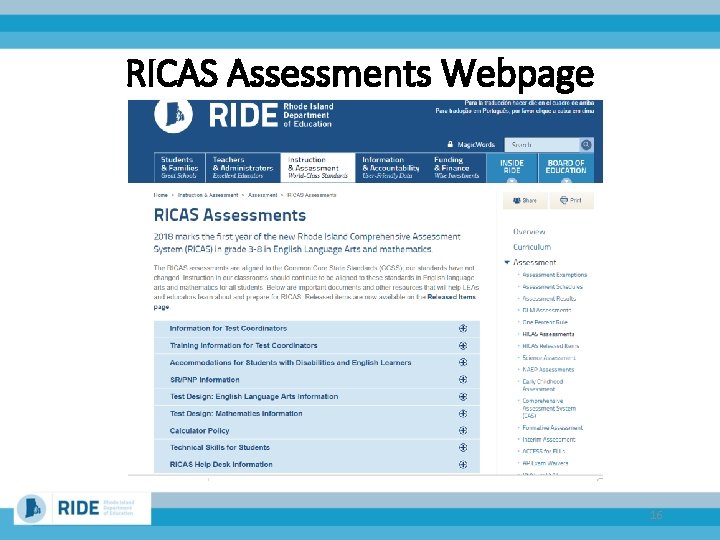Go to Assessment breadcrumb link
The height and width of the screenshot is (540, 720).
[x=262, y=195]
